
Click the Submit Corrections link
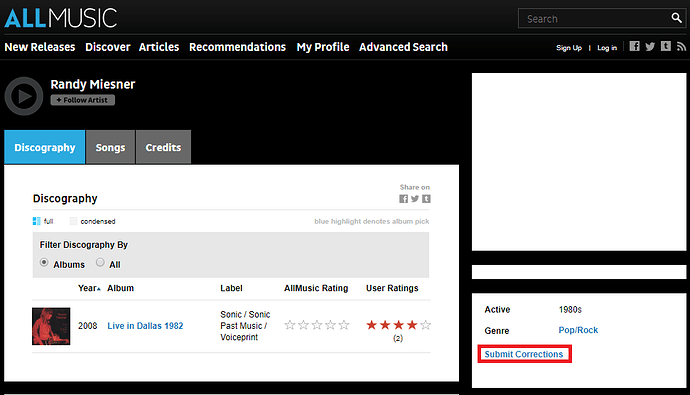click(524, 354)
